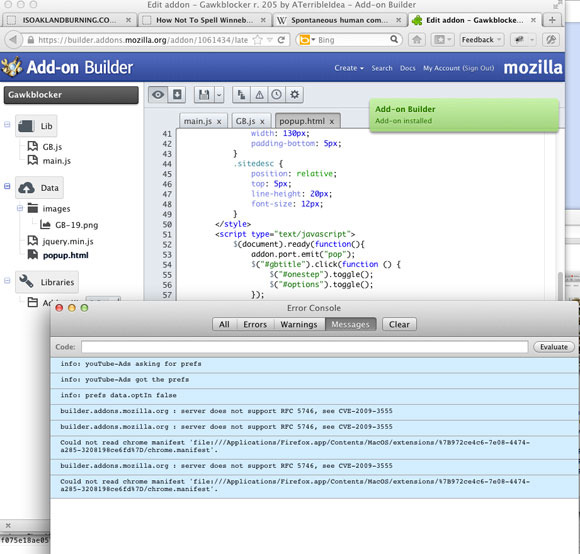Close the main.js editor tab
The image size is (580, 554).
point(219,121)
